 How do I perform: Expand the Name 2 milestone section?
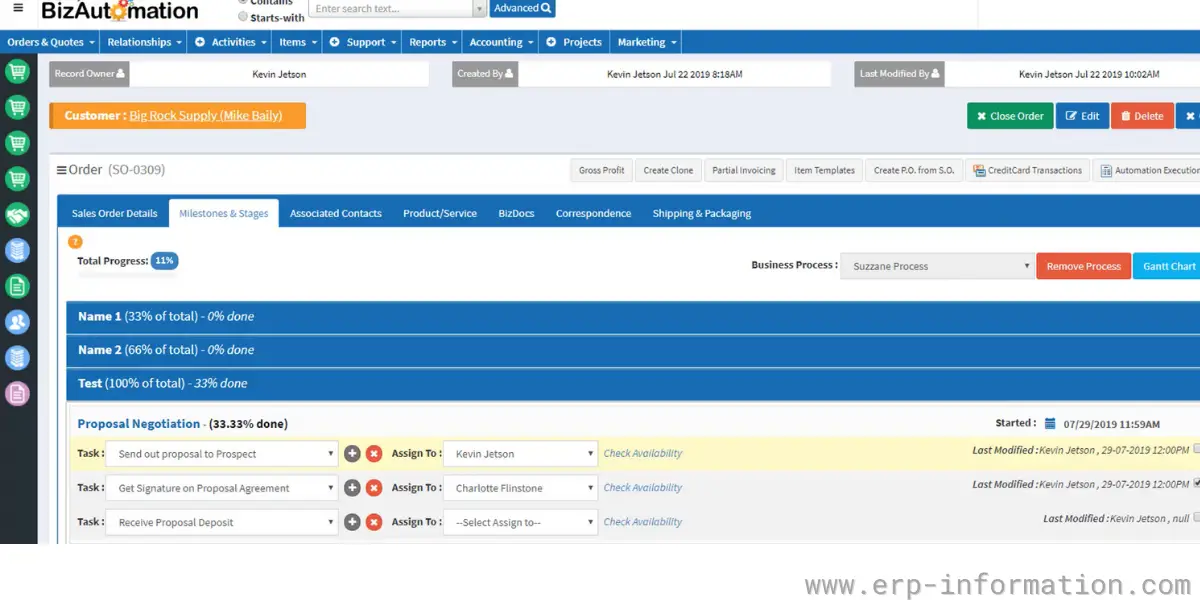click(x=633, y=350)
